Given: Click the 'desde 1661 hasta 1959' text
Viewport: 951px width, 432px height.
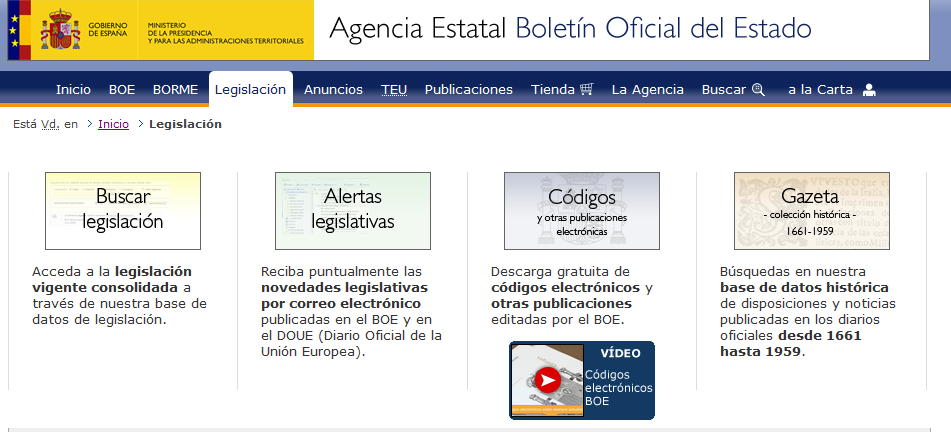Looking at the screenshot, I should coord(791,343).
